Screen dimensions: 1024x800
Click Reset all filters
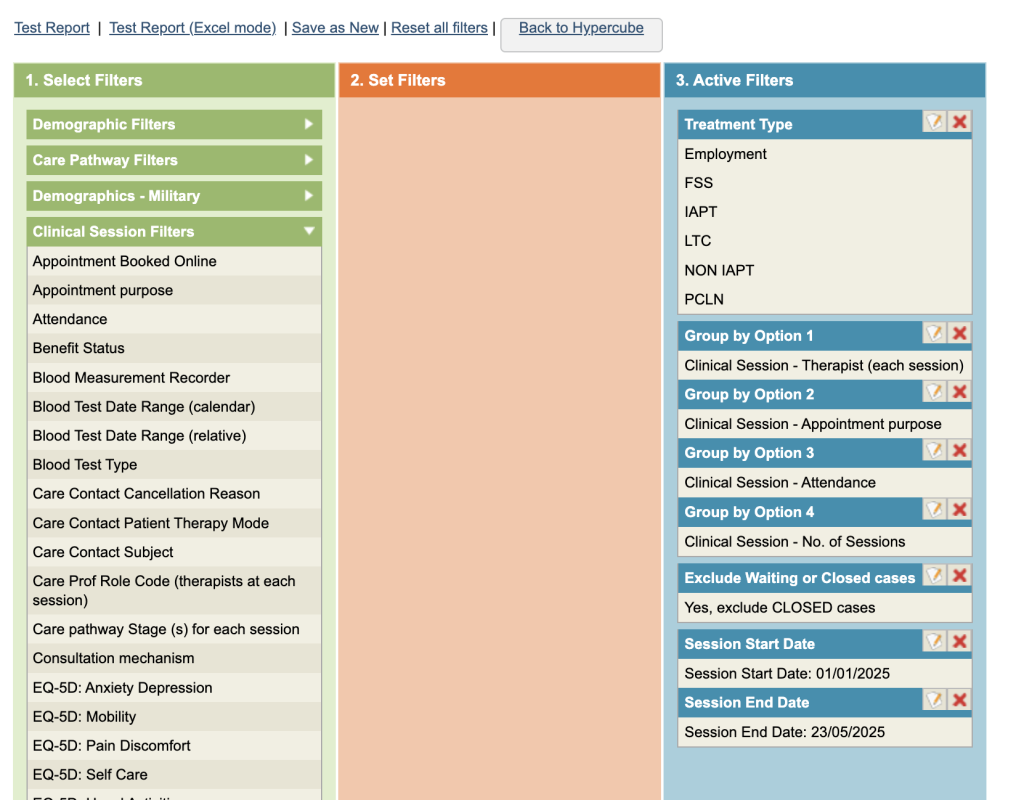pos(439,28)
